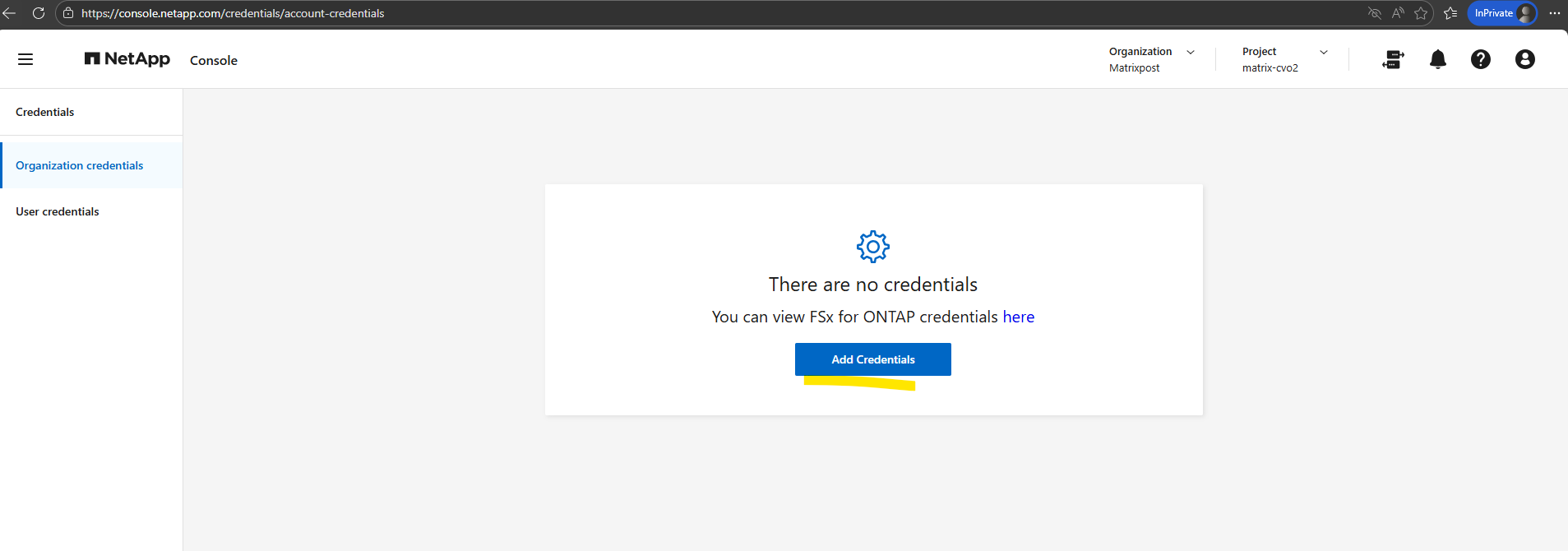Image resolution: width=1568 pixels, height=551 pixels.
Task: Click 'There are no credentials' text
Action: pos(873,285)
